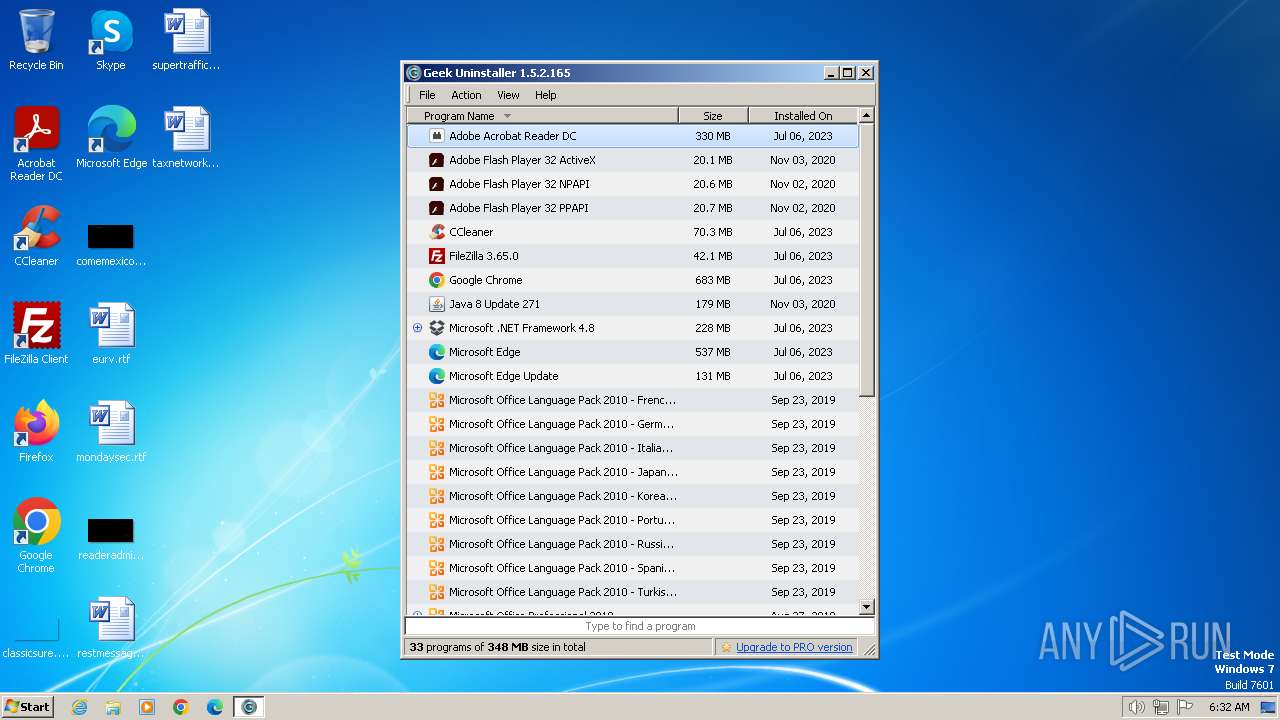This screenshot has height=720, width=1280.
Task: Open the File menu
Action: pos(427,95)
